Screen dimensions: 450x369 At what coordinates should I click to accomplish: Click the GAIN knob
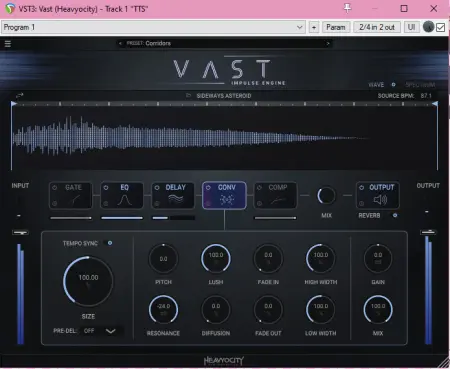[x=378, y=259]
